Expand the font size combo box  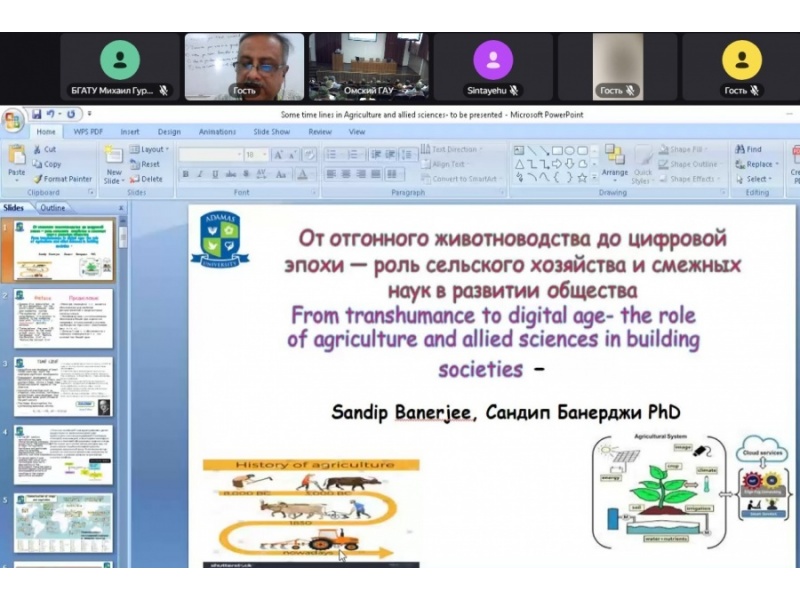click(265, 155)
